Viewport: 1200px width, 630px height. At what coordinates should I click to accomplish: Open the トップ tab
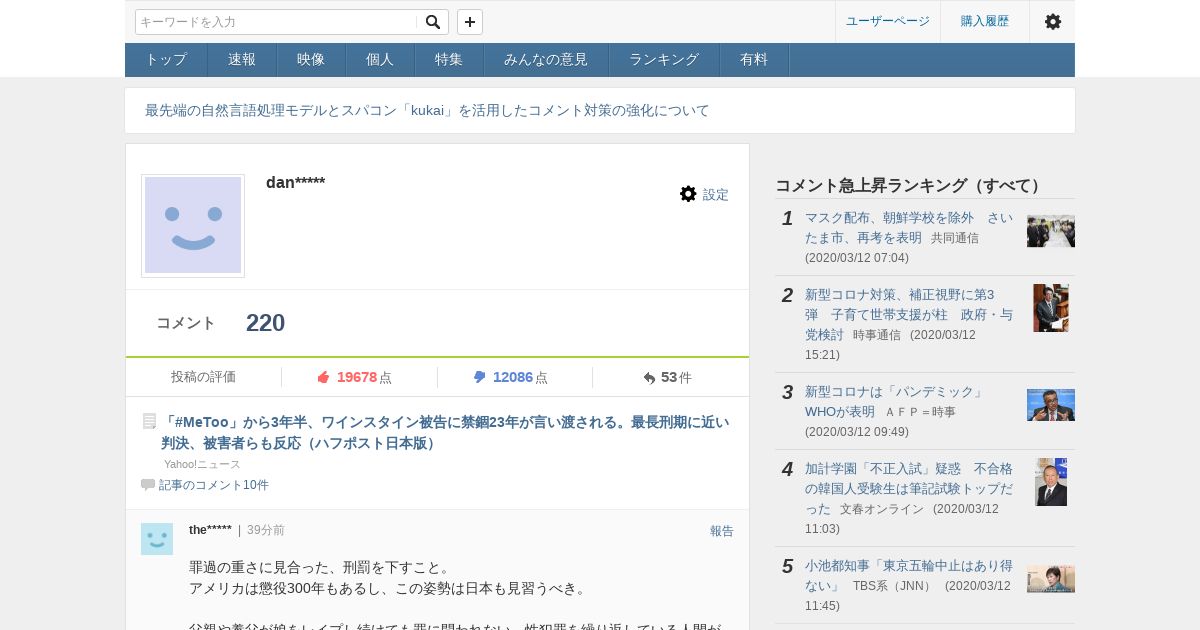[x=166, y=60]
